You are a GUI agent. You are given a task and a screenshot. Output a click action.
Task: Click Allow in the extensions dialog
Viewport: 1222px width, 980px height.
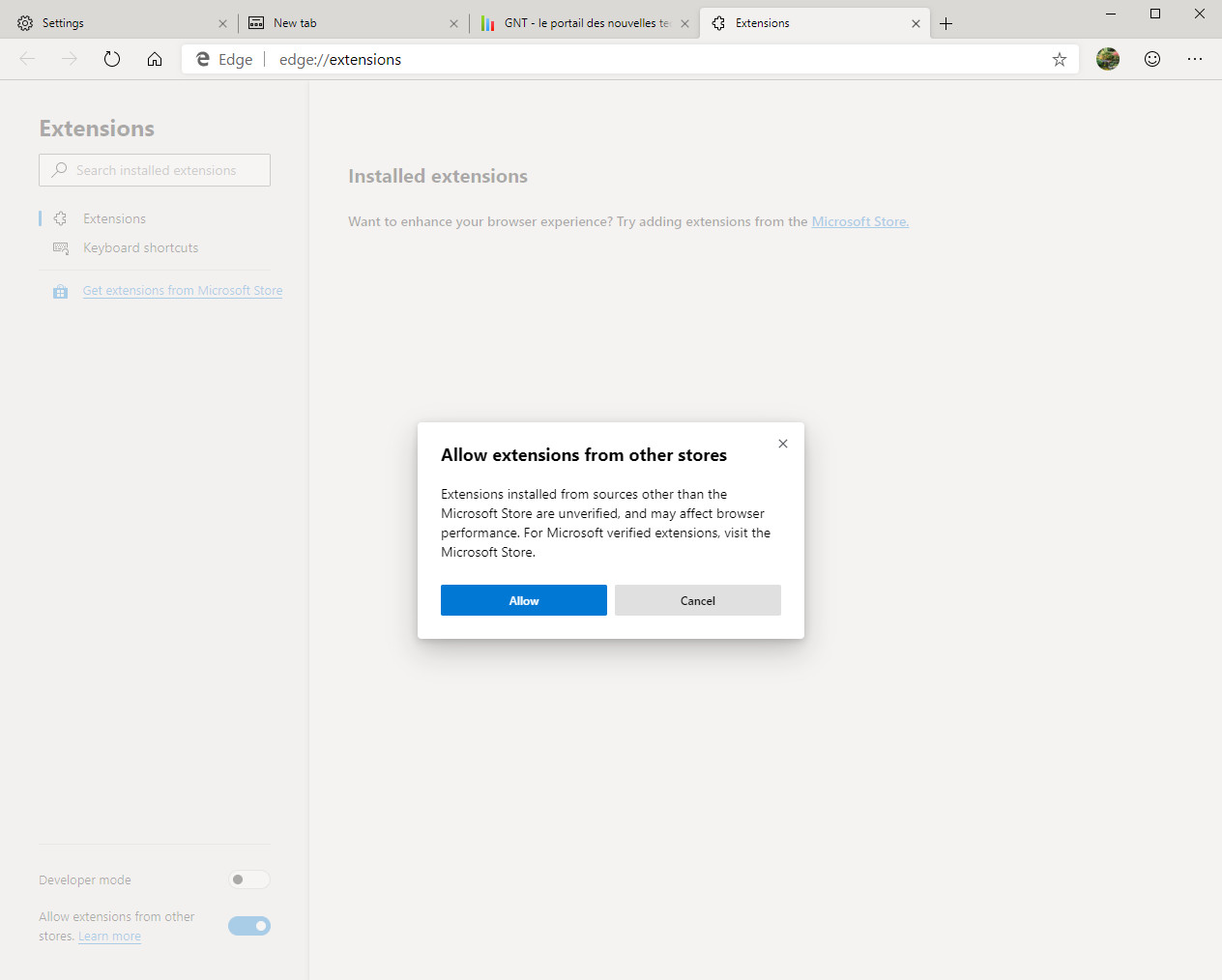click(x=523, y=600)
